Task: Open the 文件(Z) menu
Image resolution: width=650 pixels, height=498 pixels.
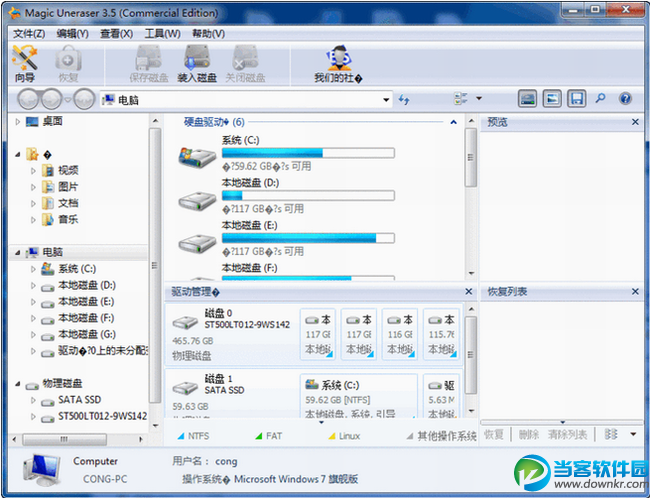Action: [x=29, y=34]
